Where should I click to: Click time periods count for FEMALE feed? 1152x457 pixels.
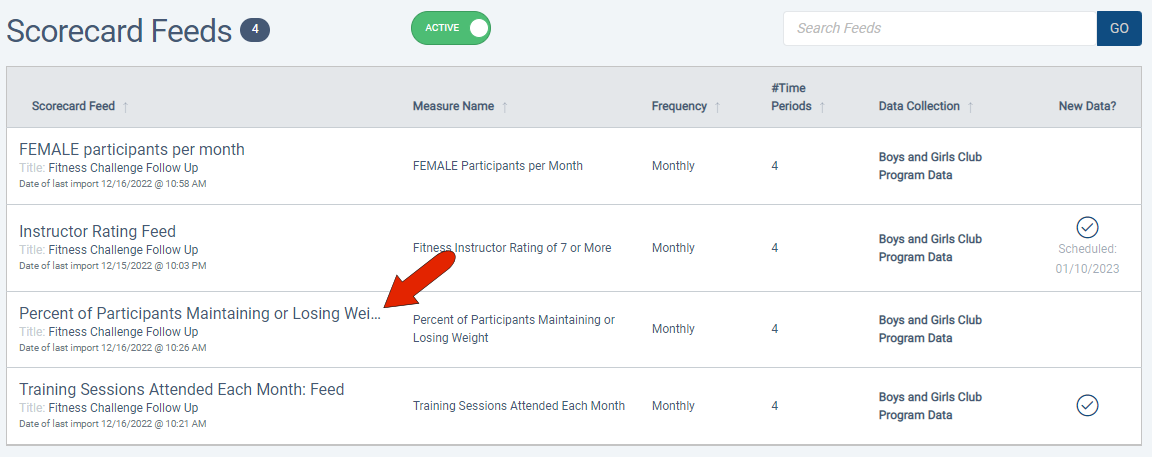pyautogui.click(x=775, y=166)
